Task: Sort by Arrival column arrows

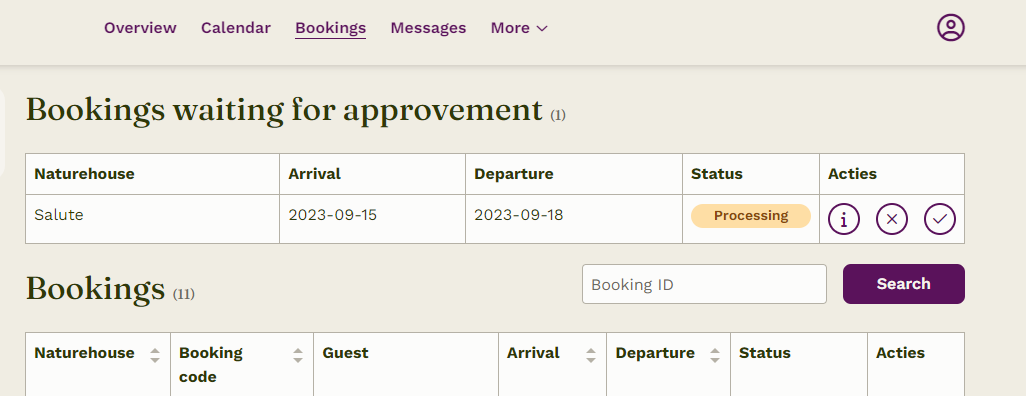Action: 591,355
